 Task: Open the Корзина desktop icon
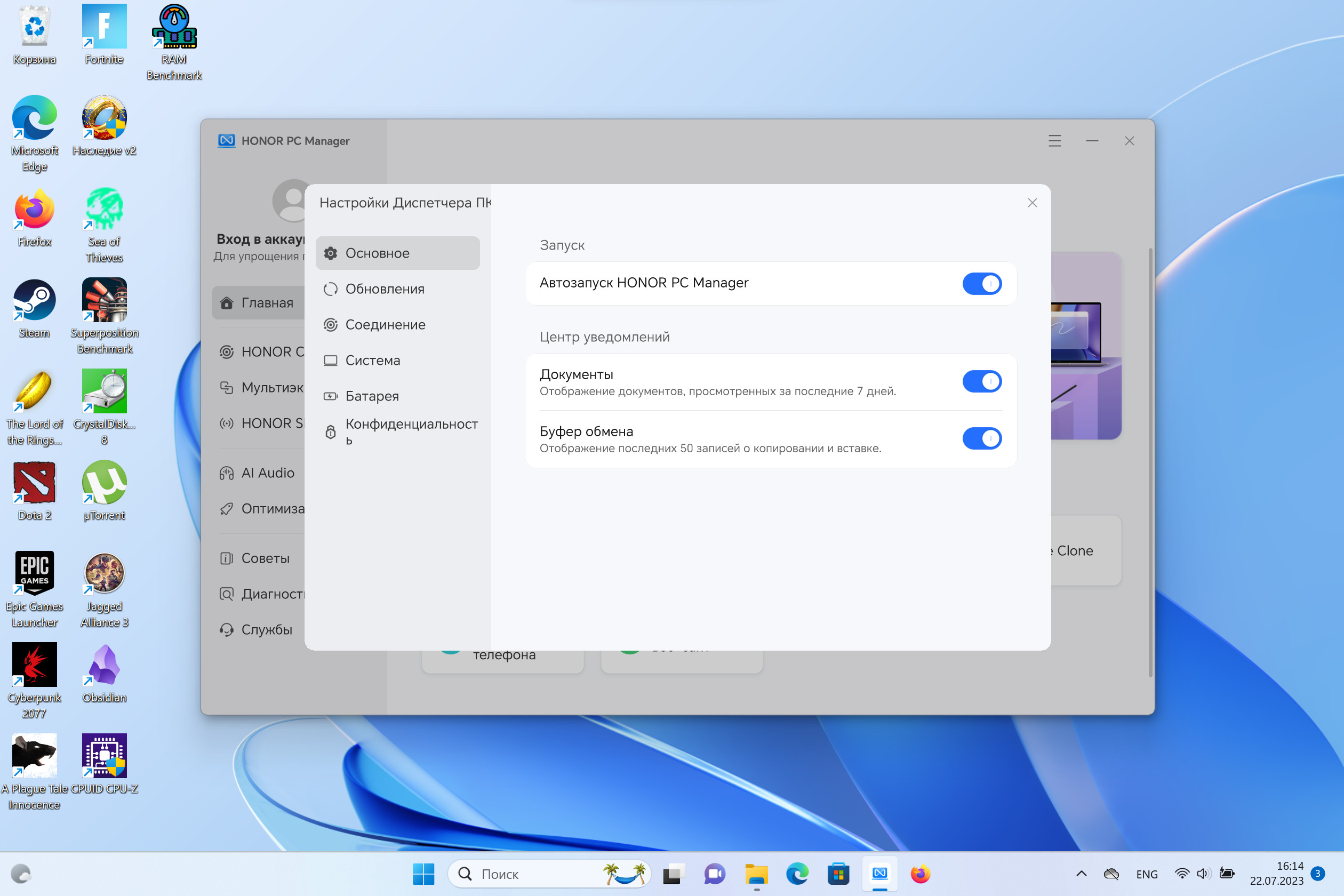35,35
